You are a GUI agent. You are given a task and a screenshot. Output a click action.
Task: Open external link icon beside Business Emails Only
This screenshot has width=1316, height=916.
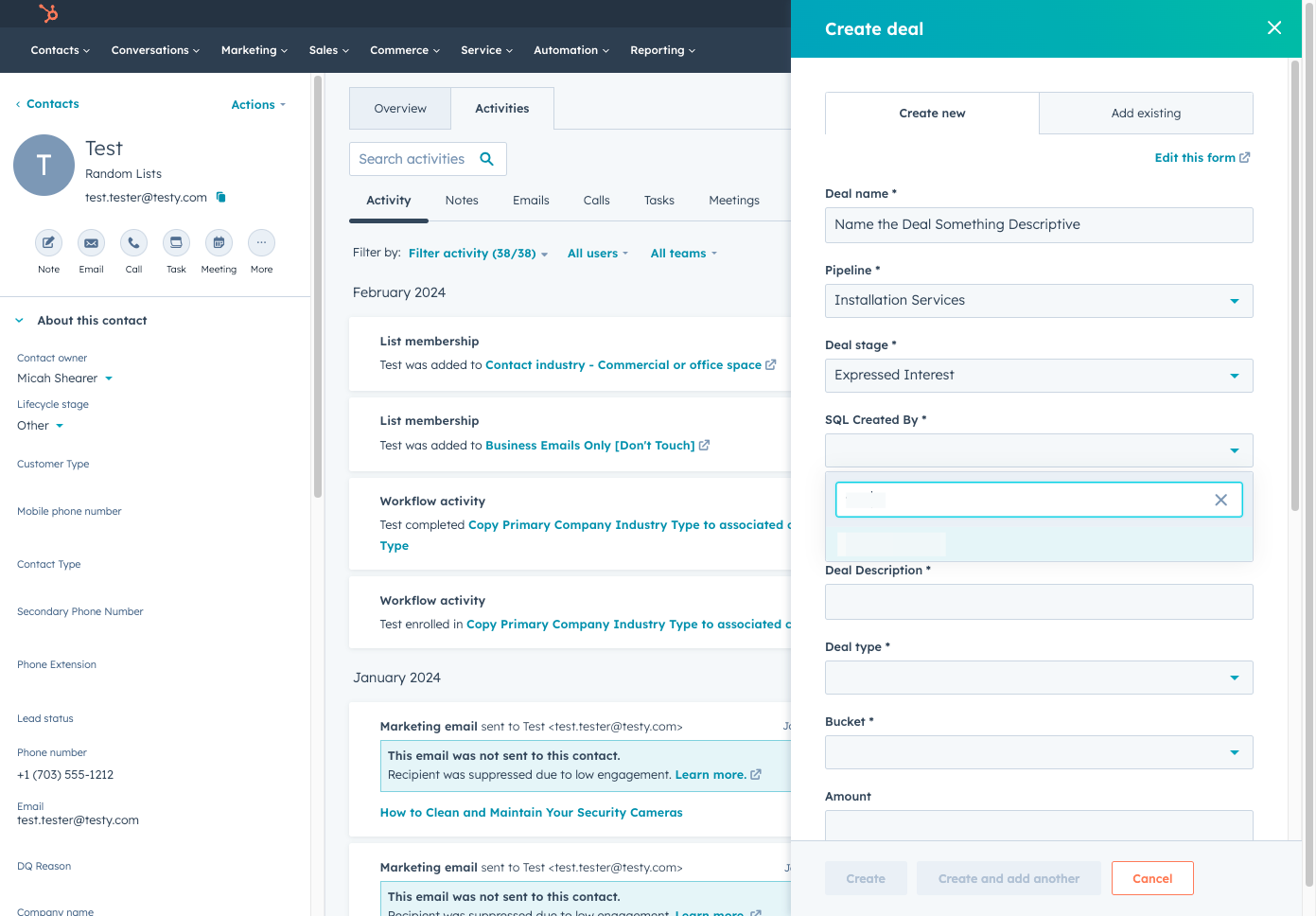click(x=705, y=445)
